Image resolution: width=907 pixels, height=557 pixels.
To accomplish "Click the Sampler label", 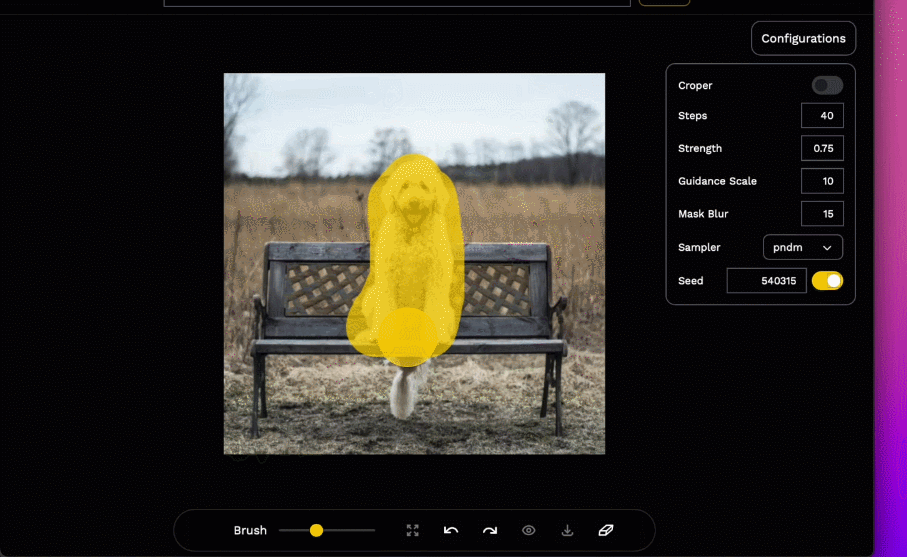I will coord(699,248).
